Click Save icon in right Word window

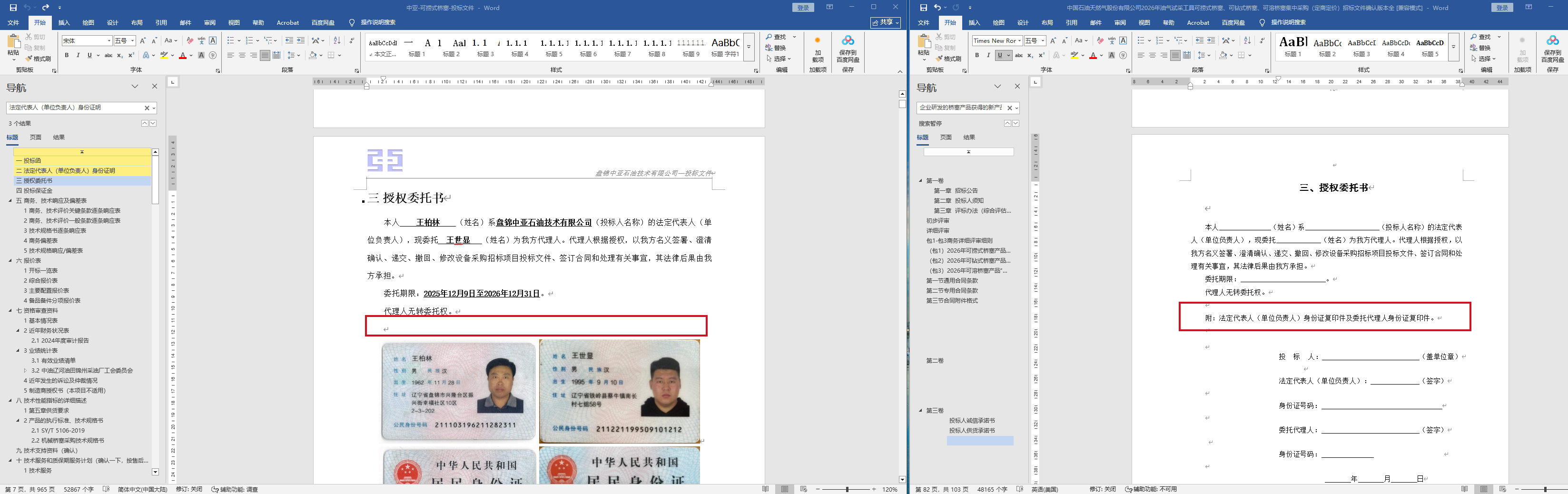pyautogui.click(x=923, y=7)
